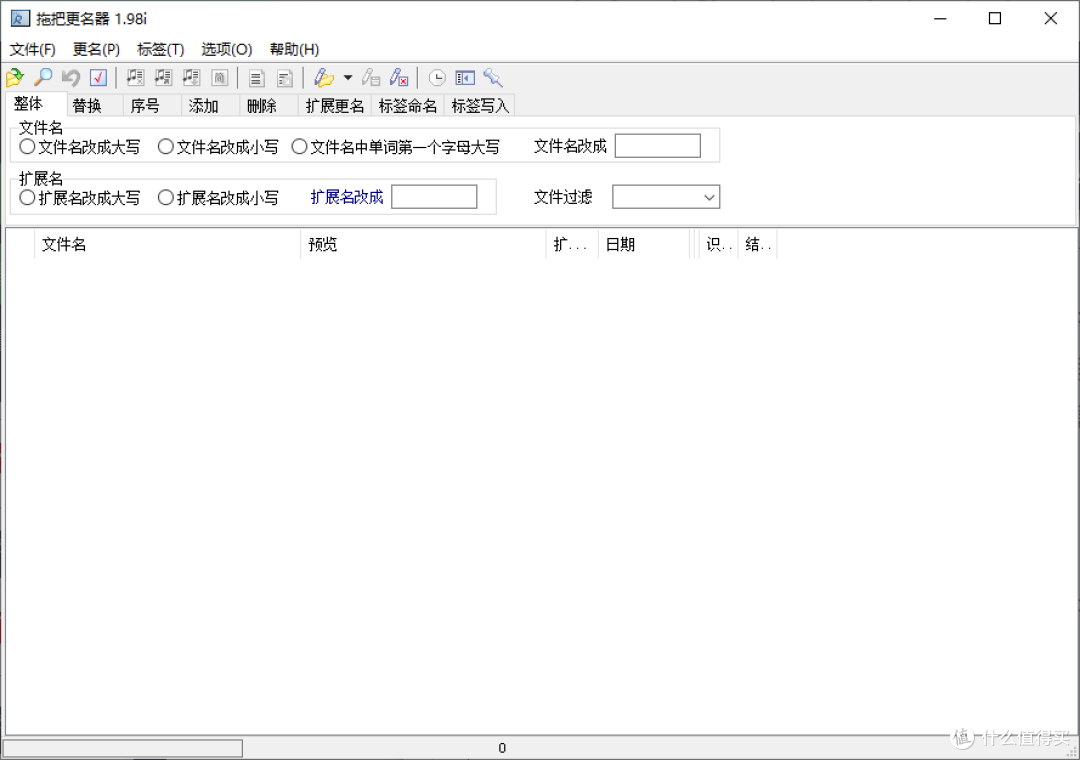Click the pushpin always-on-top icon
Image resolution: width=1080 pixels, height=760 pixels.
(492, 77)
